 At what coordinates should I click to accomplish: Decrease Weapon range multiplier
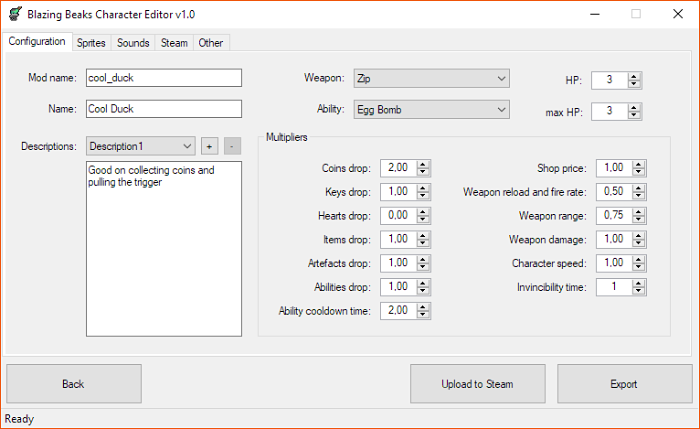pyautogui.click(x=639, y=220)
